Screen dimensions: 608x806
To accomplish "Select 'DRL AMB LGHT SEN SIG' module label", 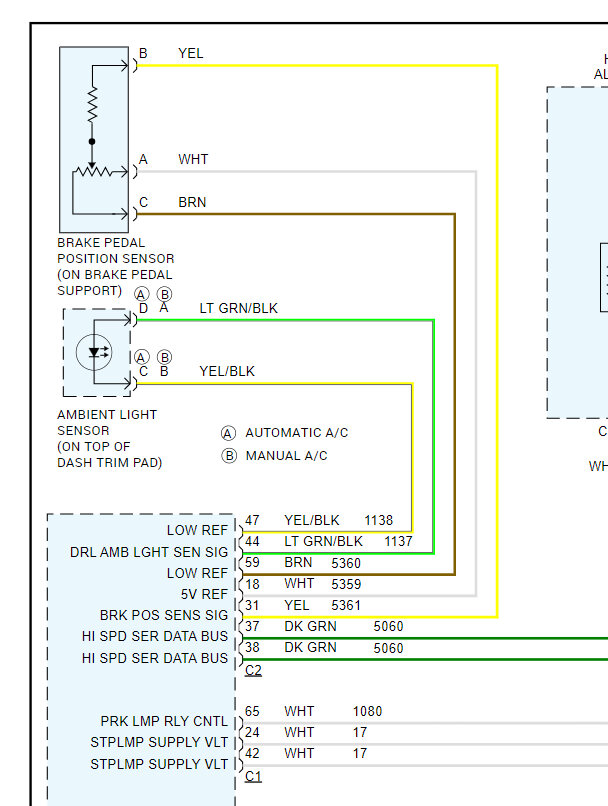I will pos(149,552).
